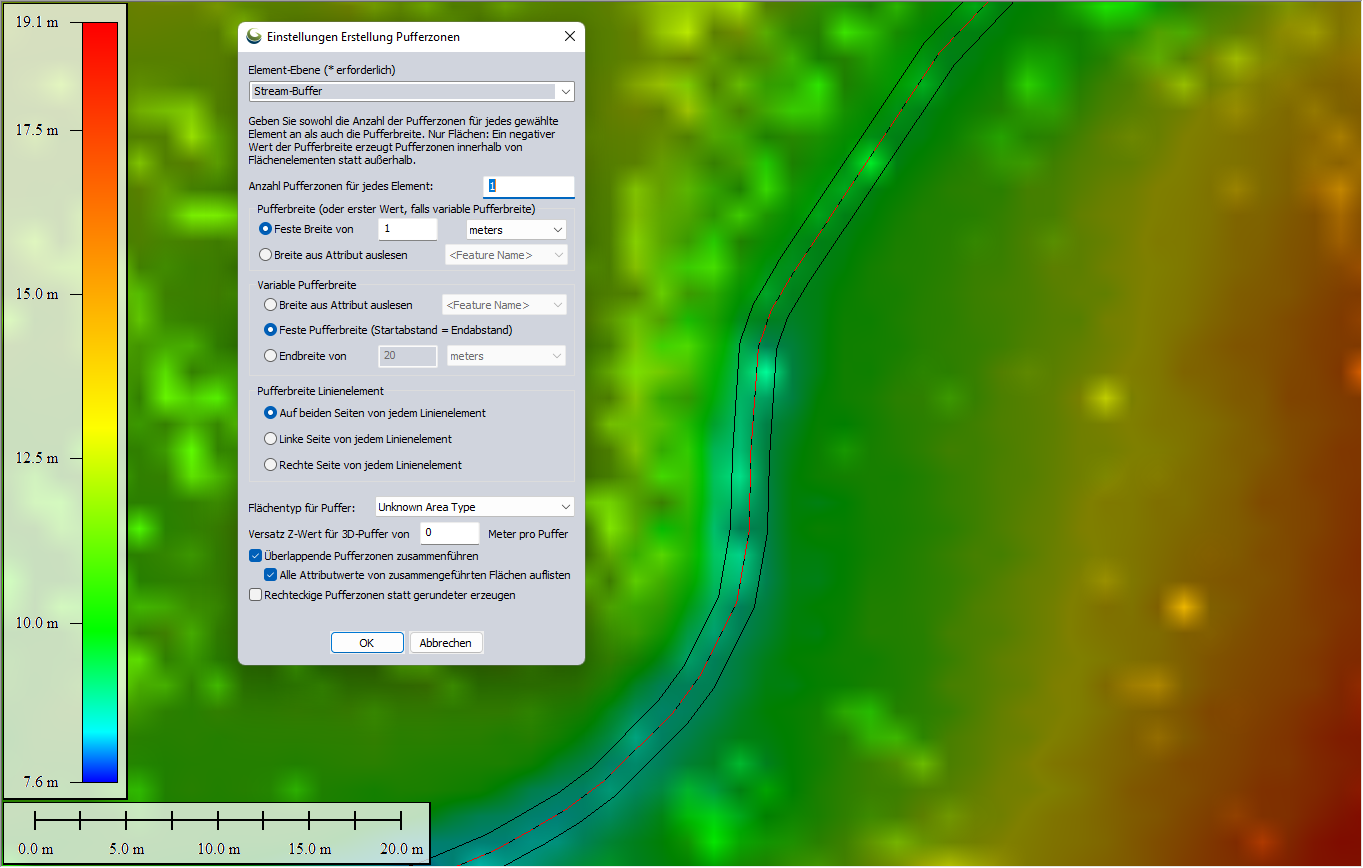Click the Abbrechen button

(446, 643)
